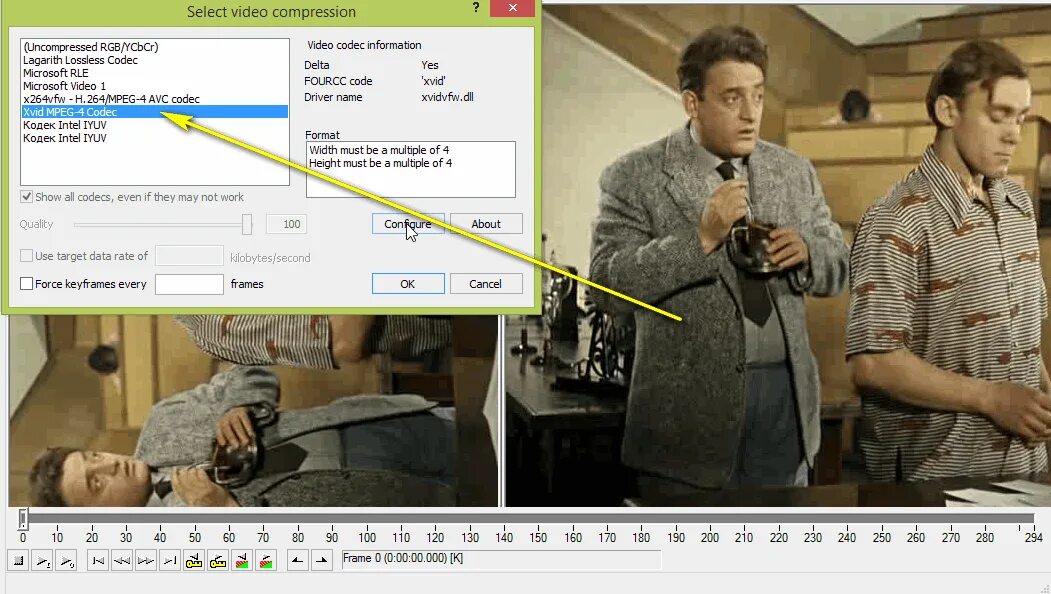Click the Stop playback button
The height and width of the screenshot is (594, 1051).
(x=18, y=560)
